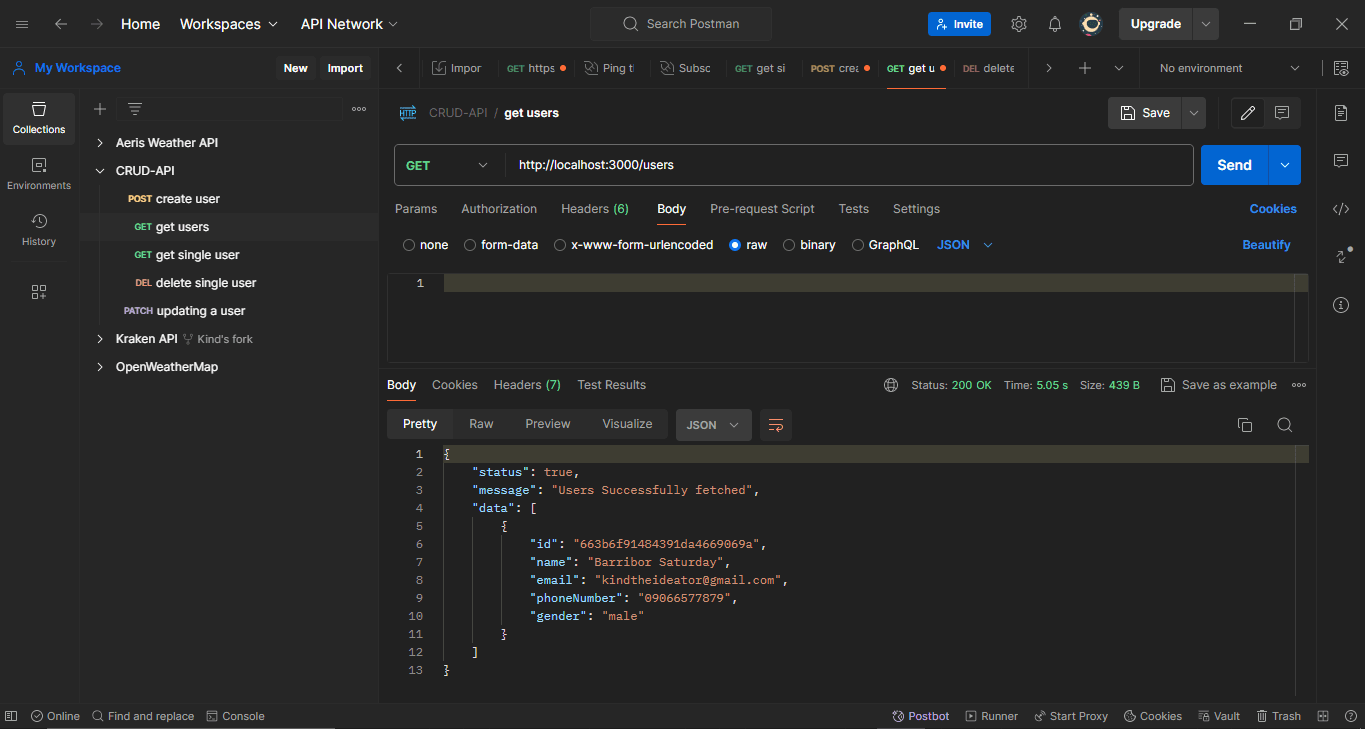Switch to Params tab
Screen dimensions: 1365x729
[x=416, y=209]
